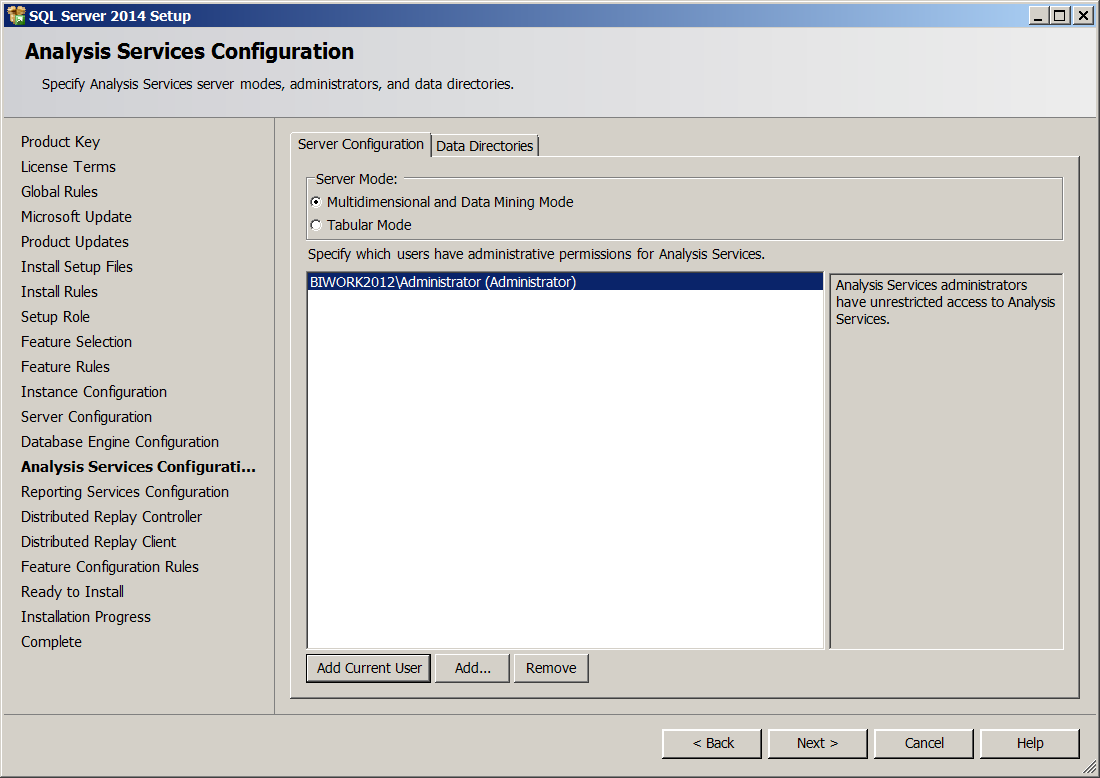Go to the Next setup page
Screen dimensions: 1100x778
(817, 743)
